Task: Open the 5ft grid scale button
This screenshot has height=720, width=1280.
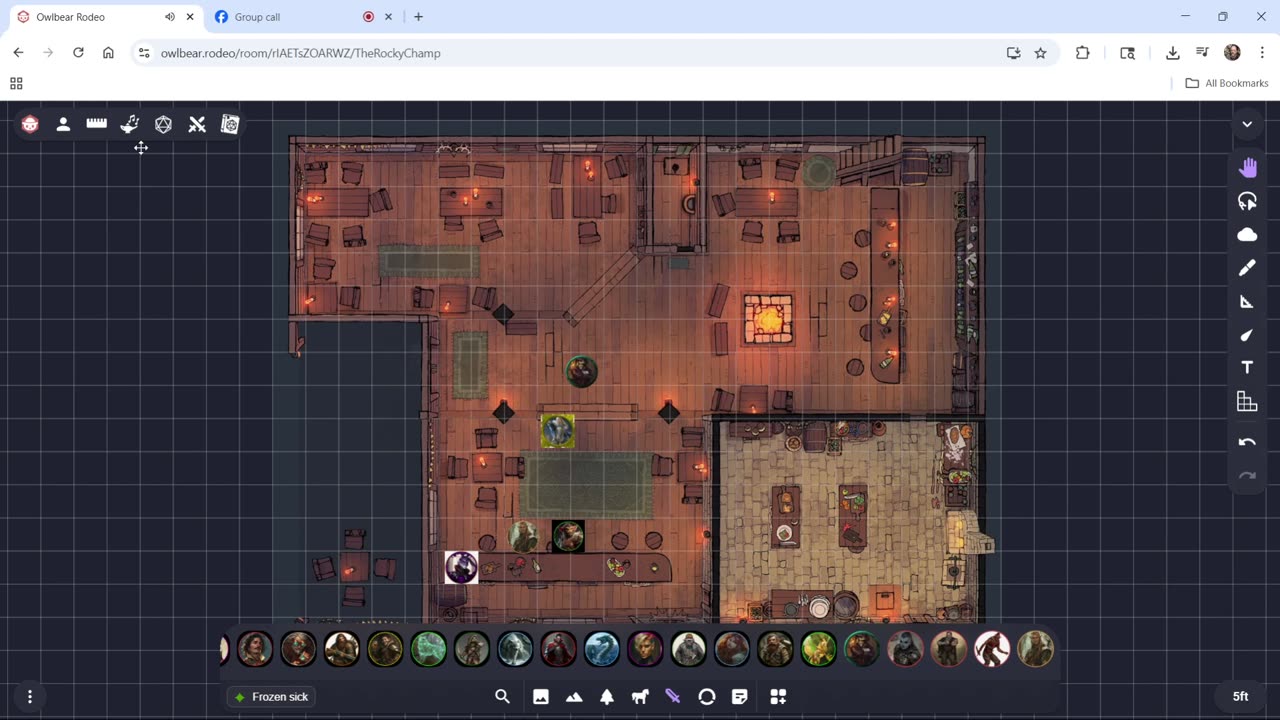Action: pyautogui.click(x=1240, y=696)
